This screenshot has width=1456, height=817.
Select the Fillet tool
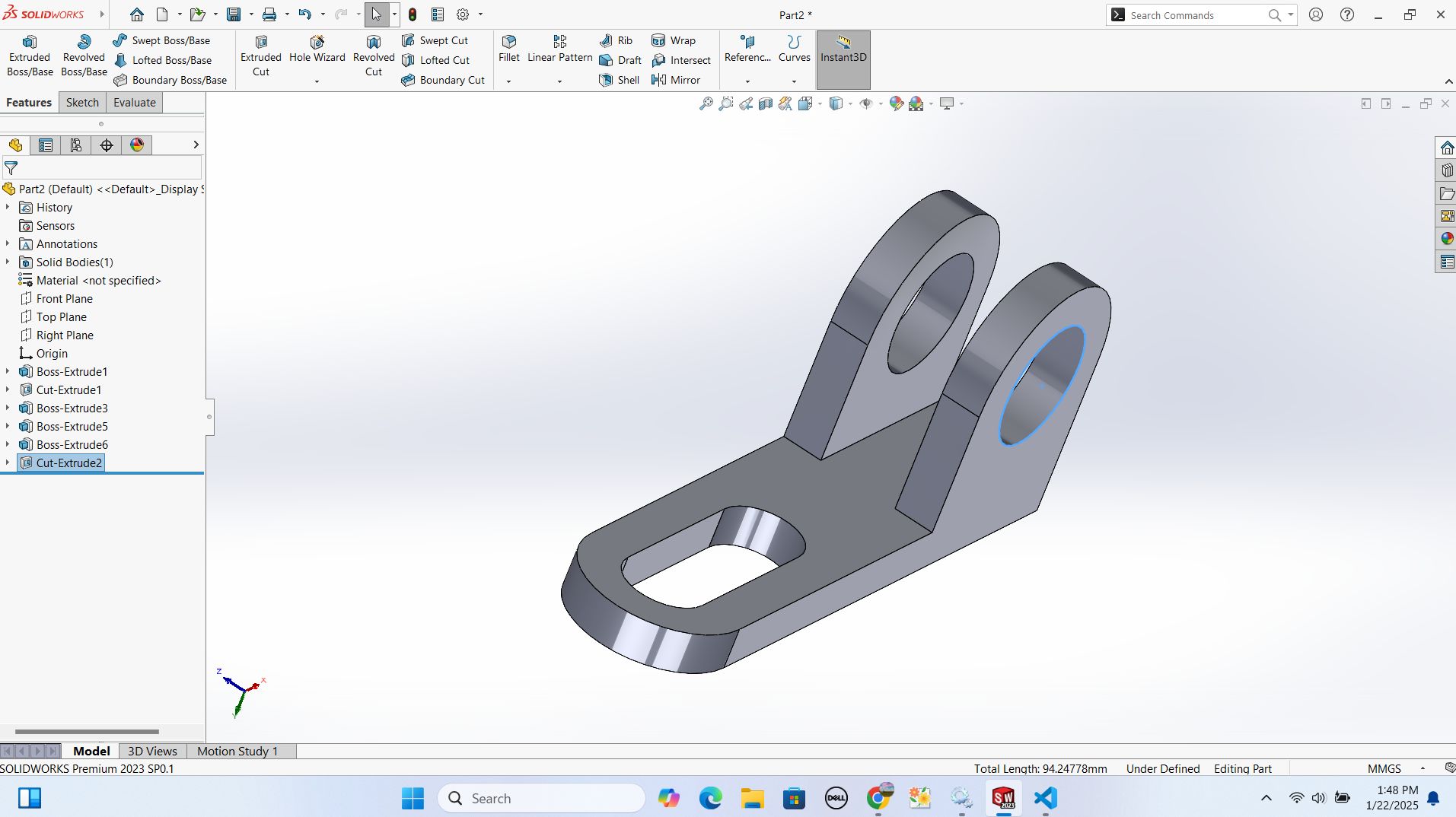509,50
